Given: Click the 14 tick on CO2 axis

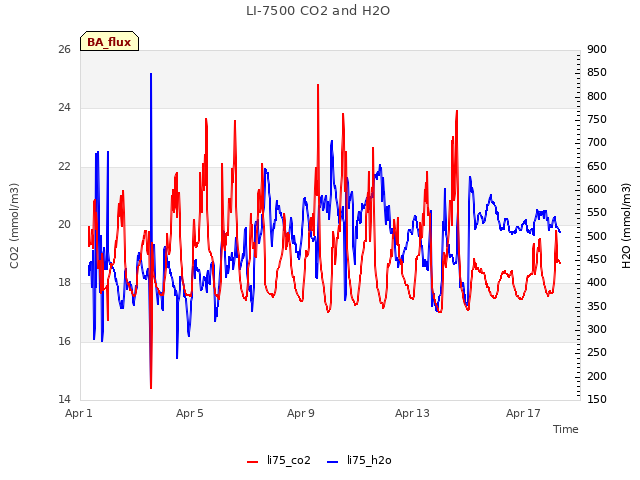Looking at the screenshot, I should point(64,399).
